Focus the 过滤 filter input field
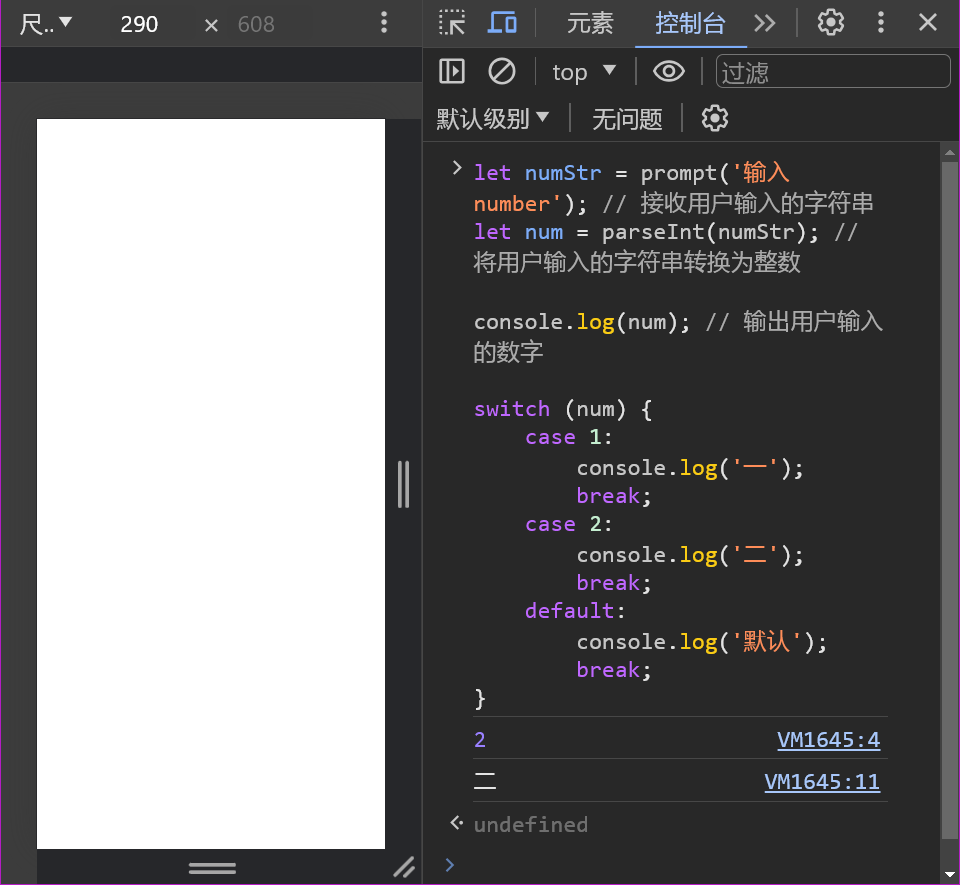The image size is (960, 885). 832,72
